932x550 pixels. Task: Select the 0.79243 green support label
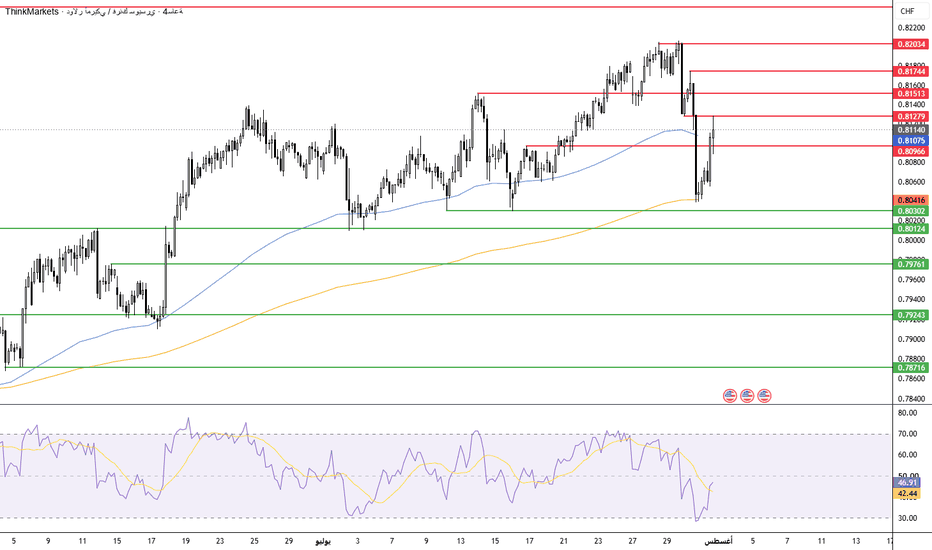point(911,315)
